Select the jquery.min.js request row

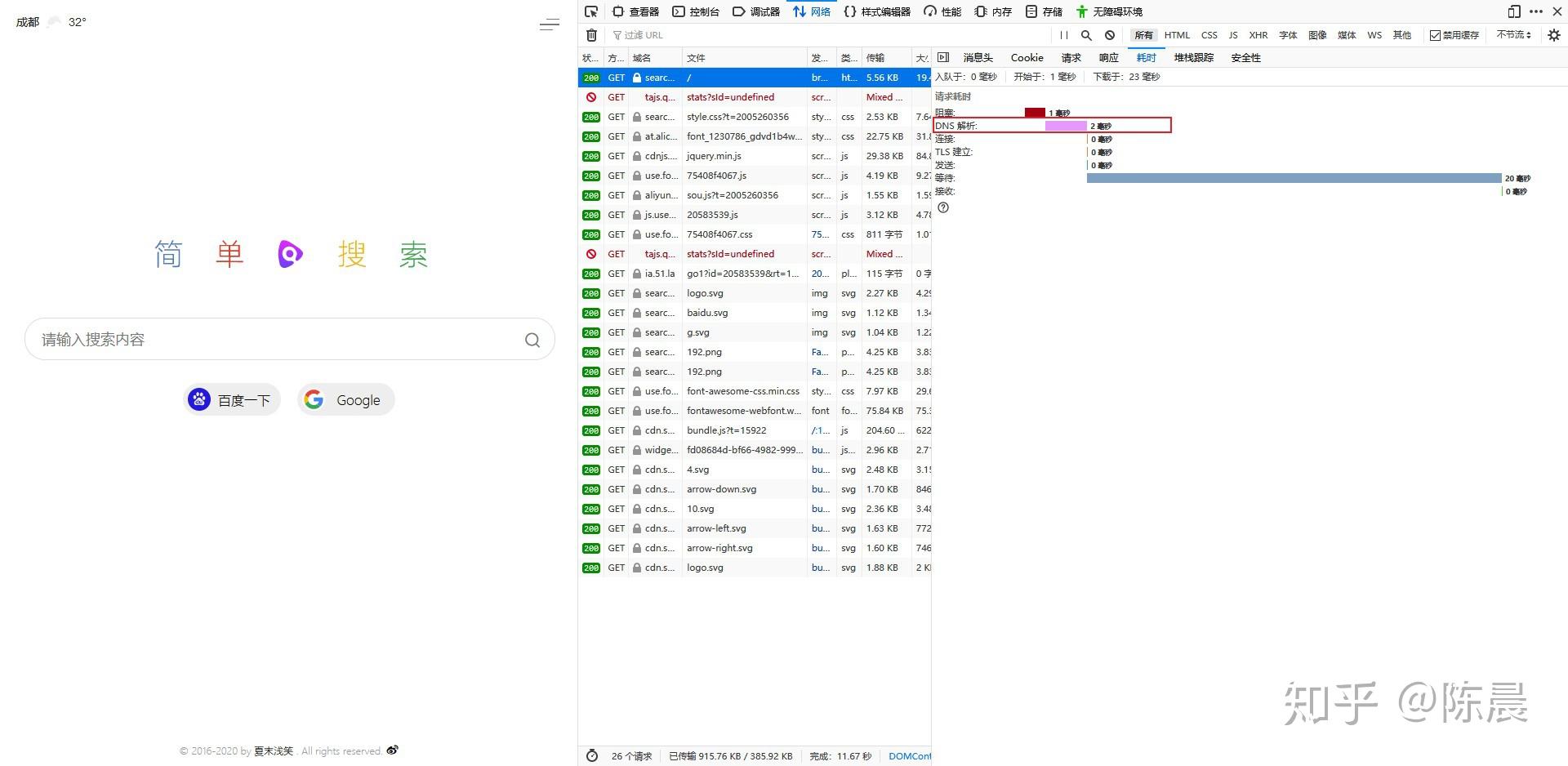pos(755,156)
